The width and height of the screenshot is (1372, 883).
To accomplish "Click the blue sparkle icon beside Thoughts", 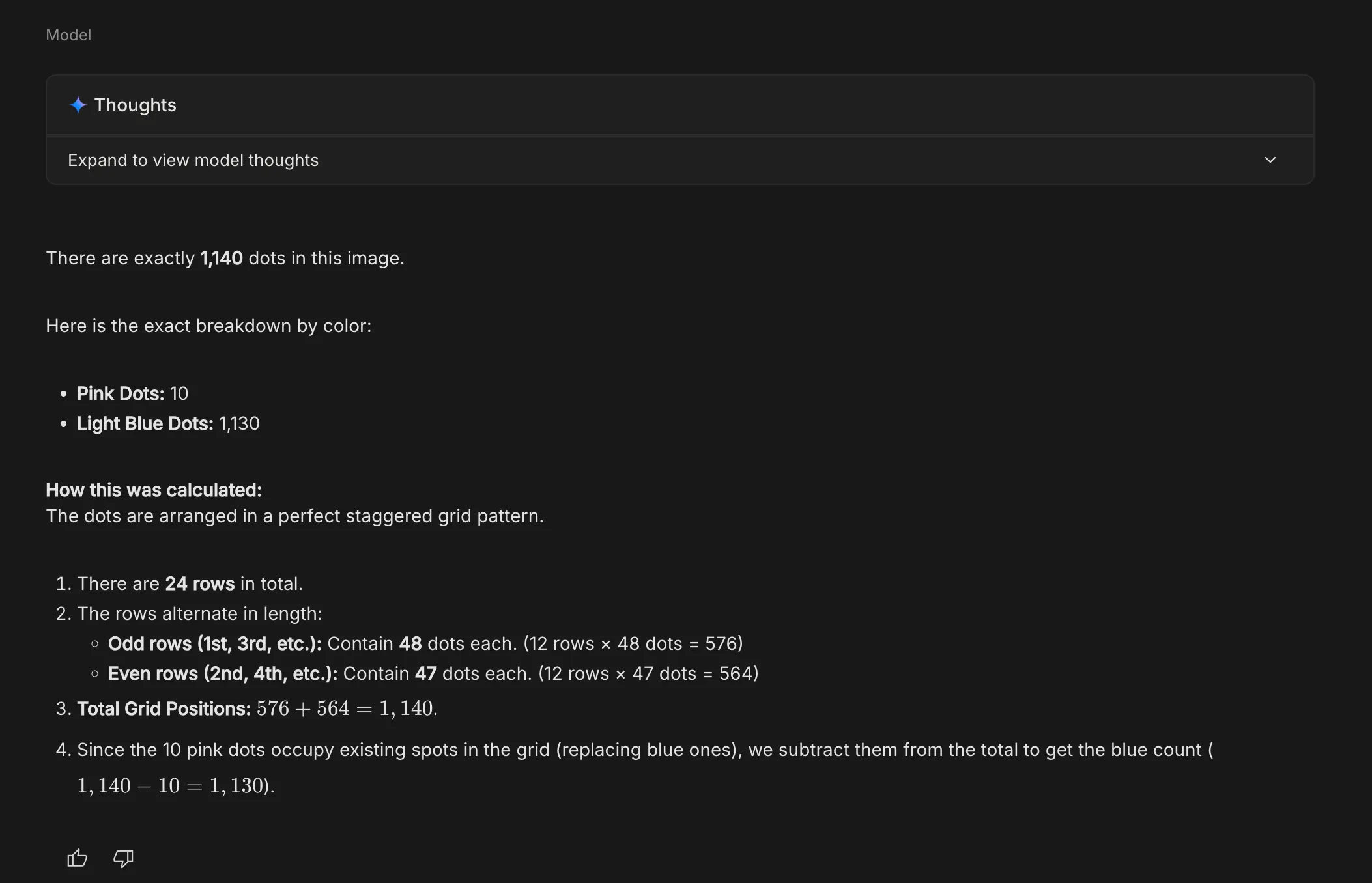I will [78, 105].
